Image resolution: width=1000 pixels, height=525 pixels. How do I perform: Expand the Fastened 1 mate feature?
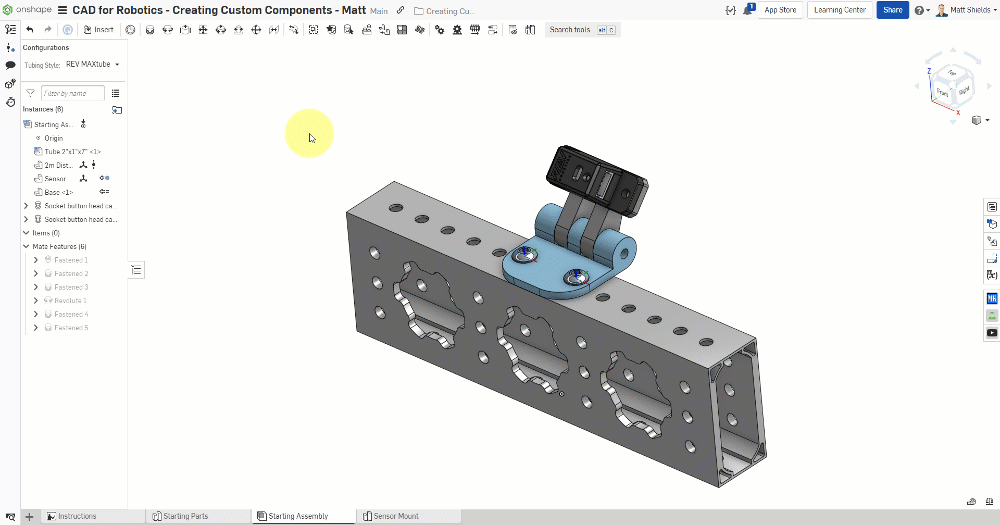point(36,260)
